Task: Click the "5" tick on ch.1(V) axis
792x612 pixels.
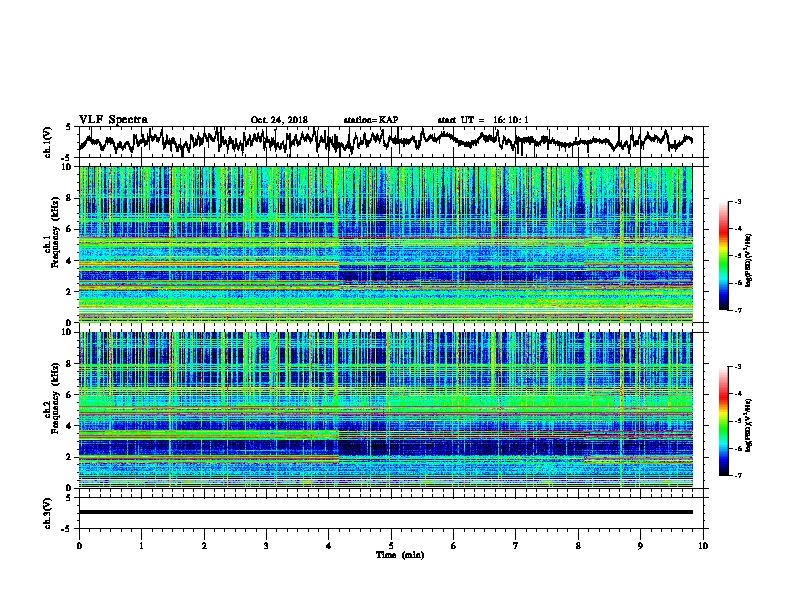Action: [x=68, y=127]
